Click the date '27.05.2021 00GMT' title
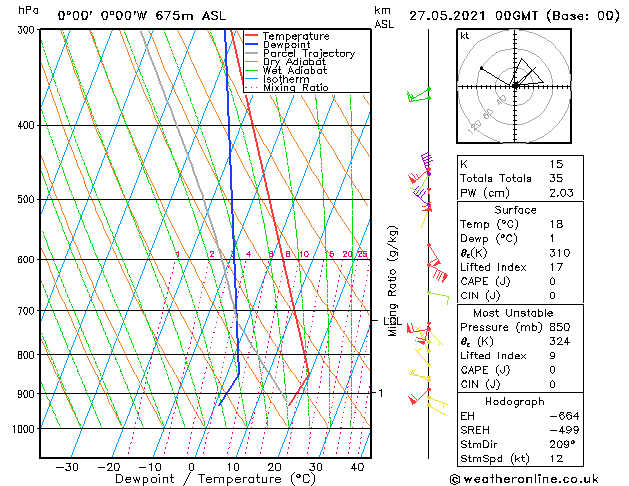 pos(474,16)
